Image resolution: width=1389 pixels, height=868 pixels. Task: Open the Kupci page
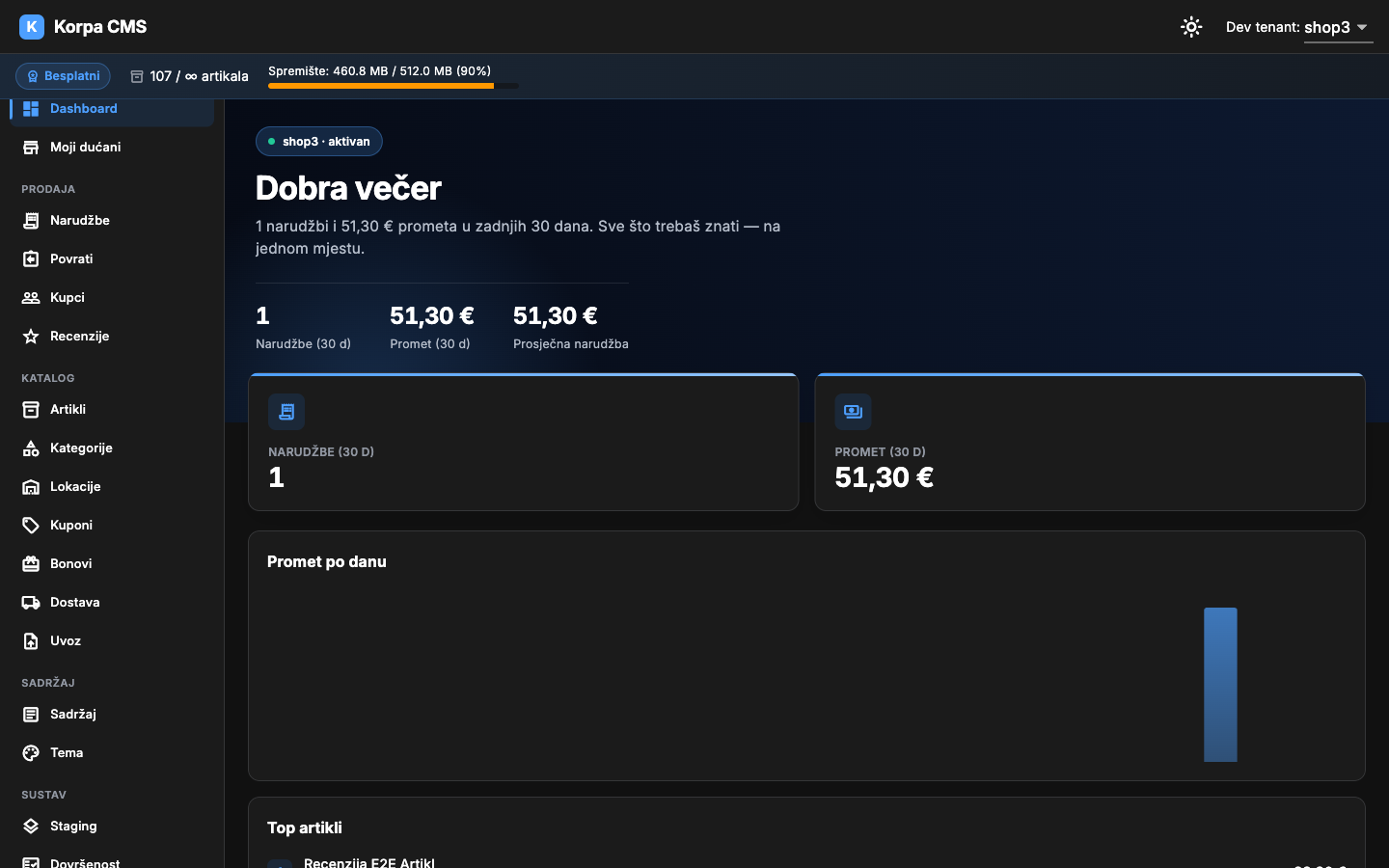point(112,298)
